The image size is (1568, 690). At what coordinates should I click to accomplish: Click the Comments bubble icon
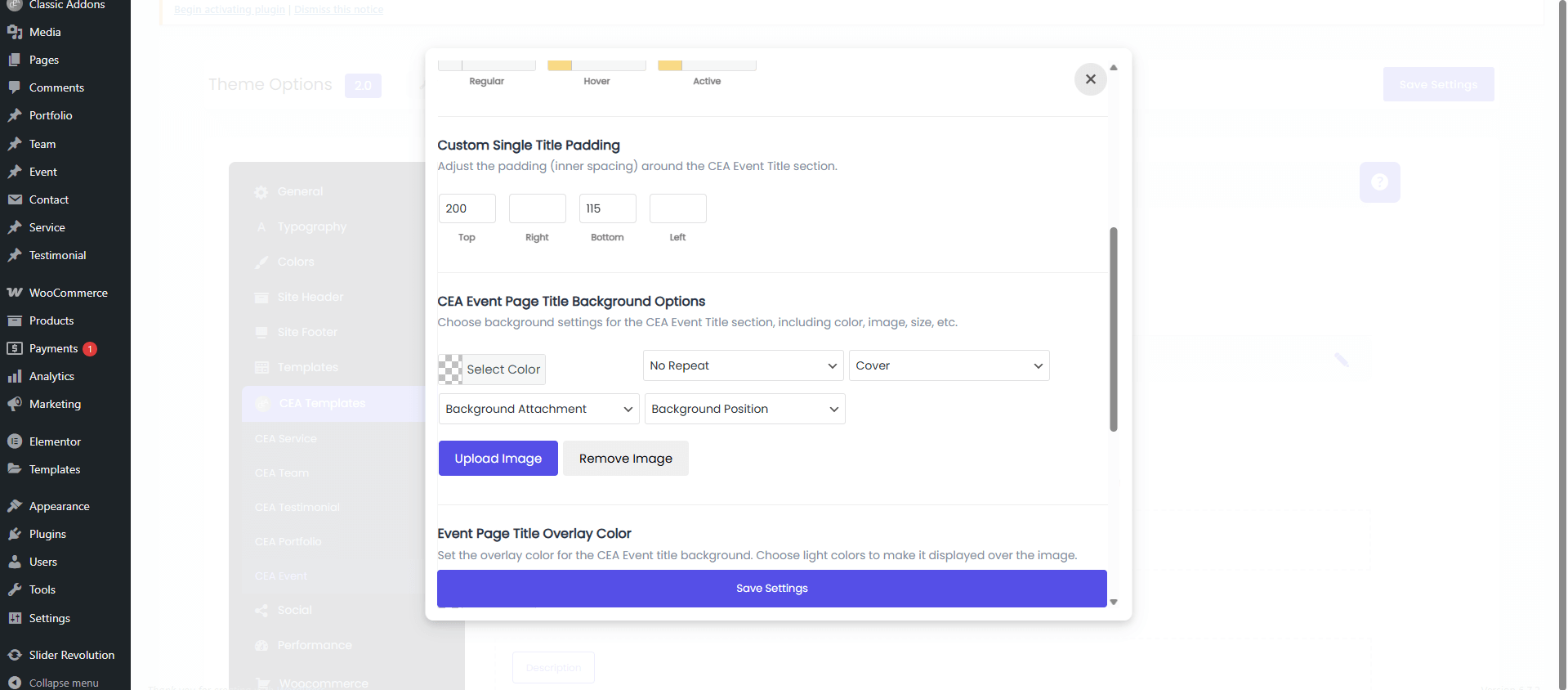tap(15, 87)
